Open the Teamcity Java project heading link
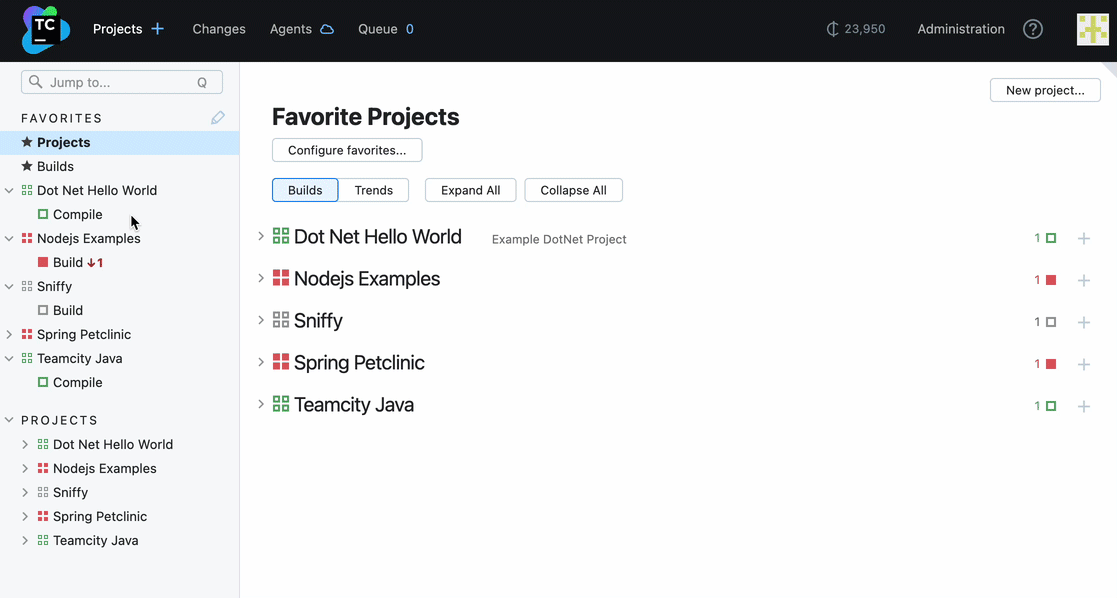Image resolution: width=1117 pixels, height=598 pixels. [x=354, y=404]
